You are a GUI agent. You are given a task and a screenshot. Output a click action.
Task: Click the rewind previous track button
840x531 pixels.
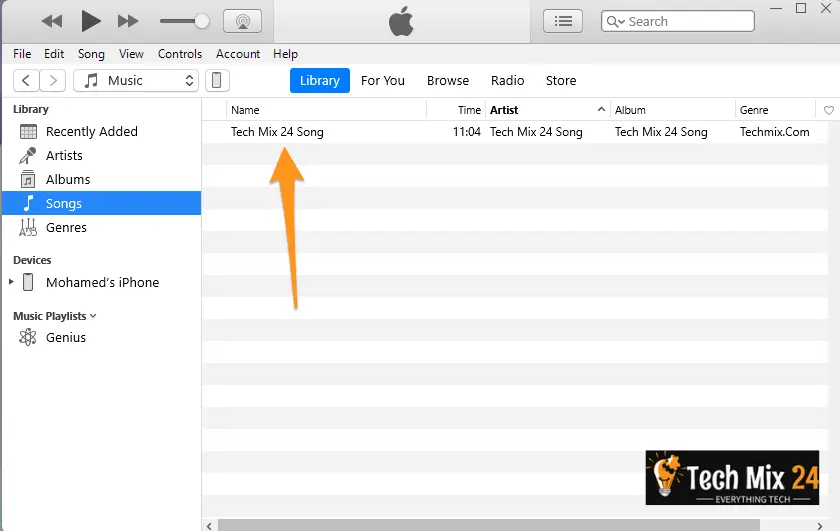point(52,21)
